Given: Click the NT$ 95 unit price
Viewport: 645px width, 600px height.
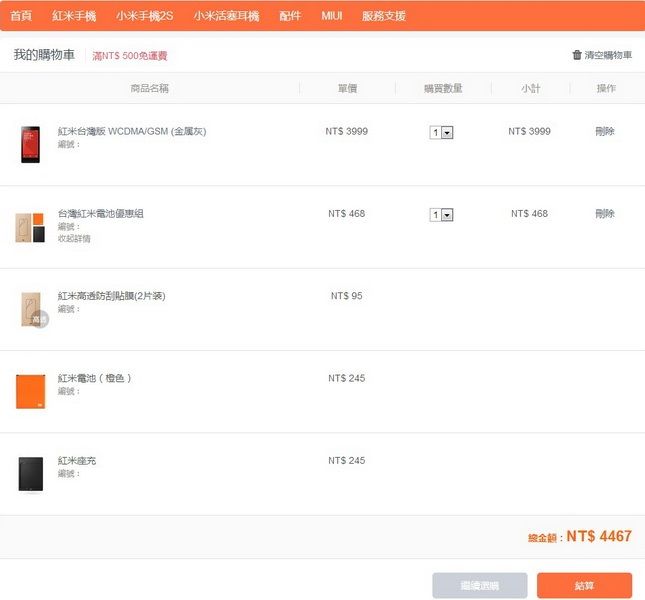Looking at the screenshot, I should coord(346,296).
